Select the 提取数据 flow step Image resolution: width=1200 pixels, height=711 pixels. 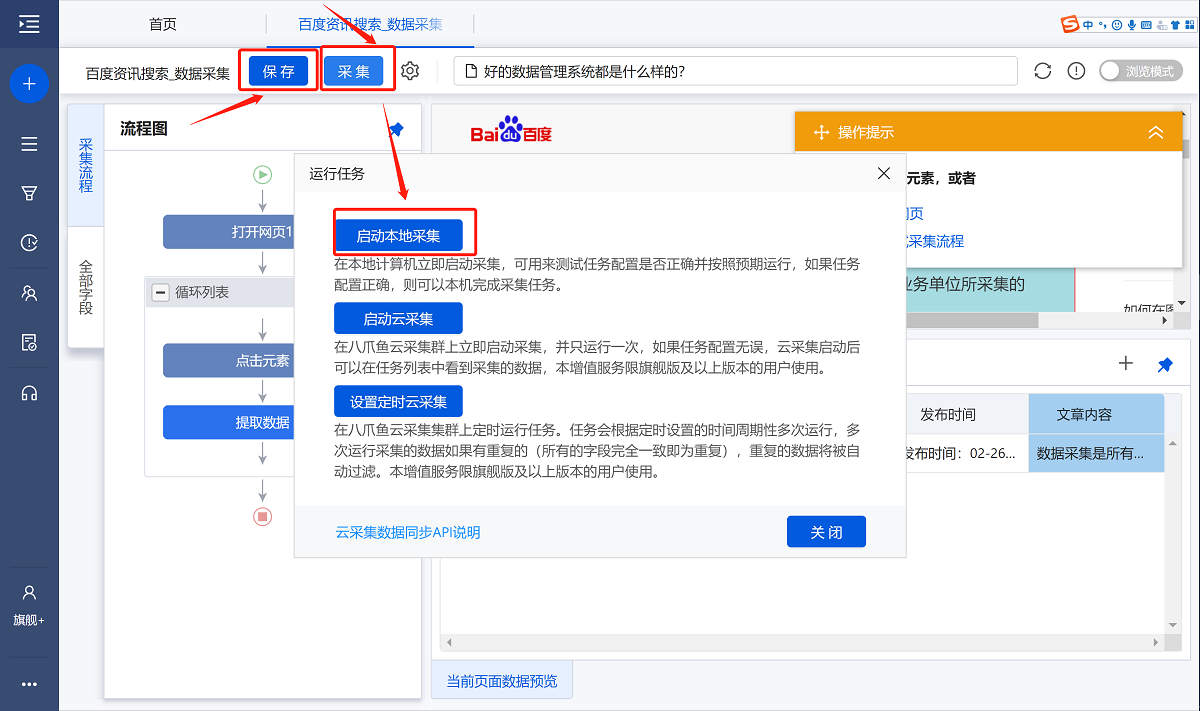pos(229,422)
